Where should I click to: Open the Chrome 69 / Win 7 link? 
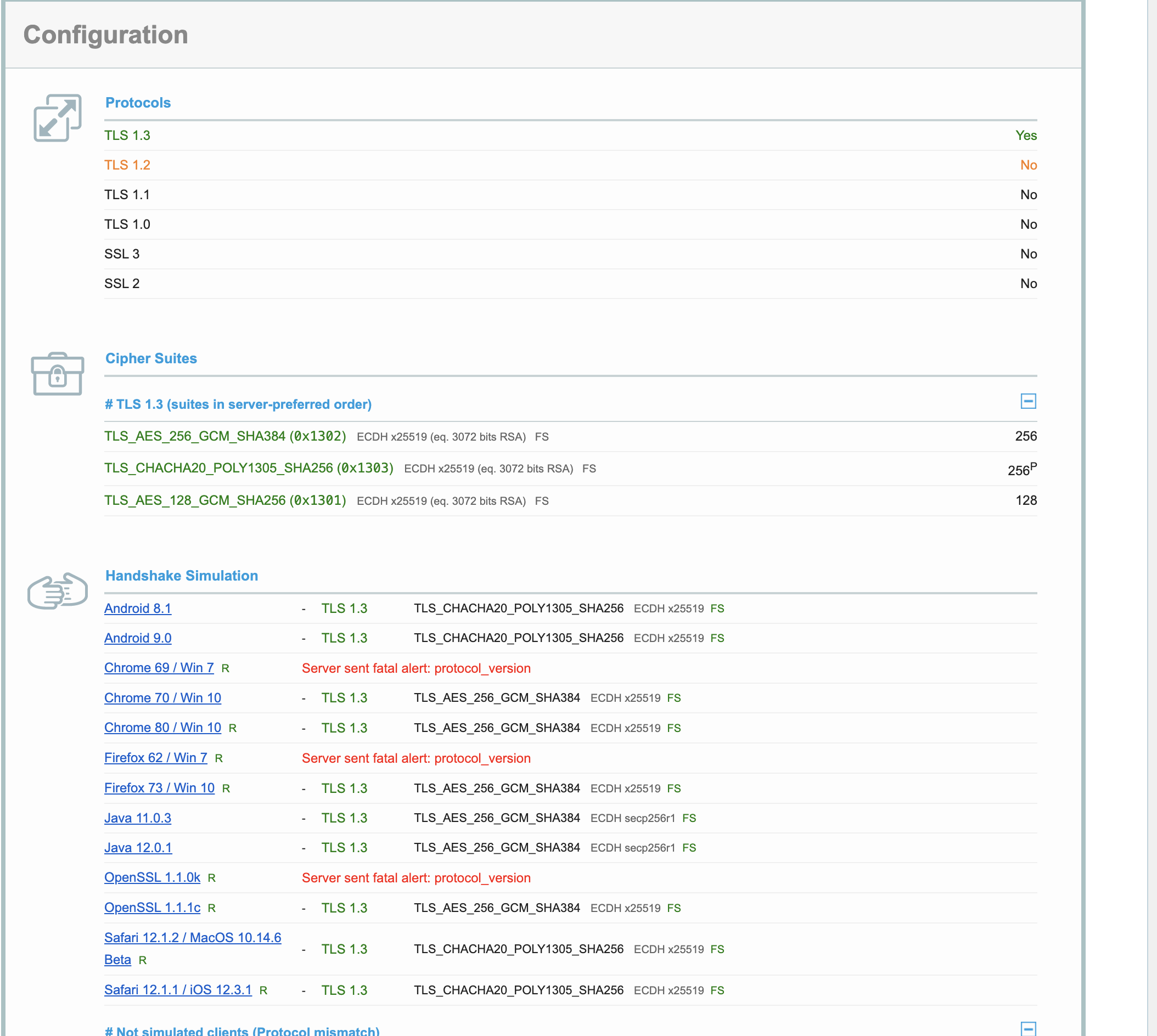(159, 668)
